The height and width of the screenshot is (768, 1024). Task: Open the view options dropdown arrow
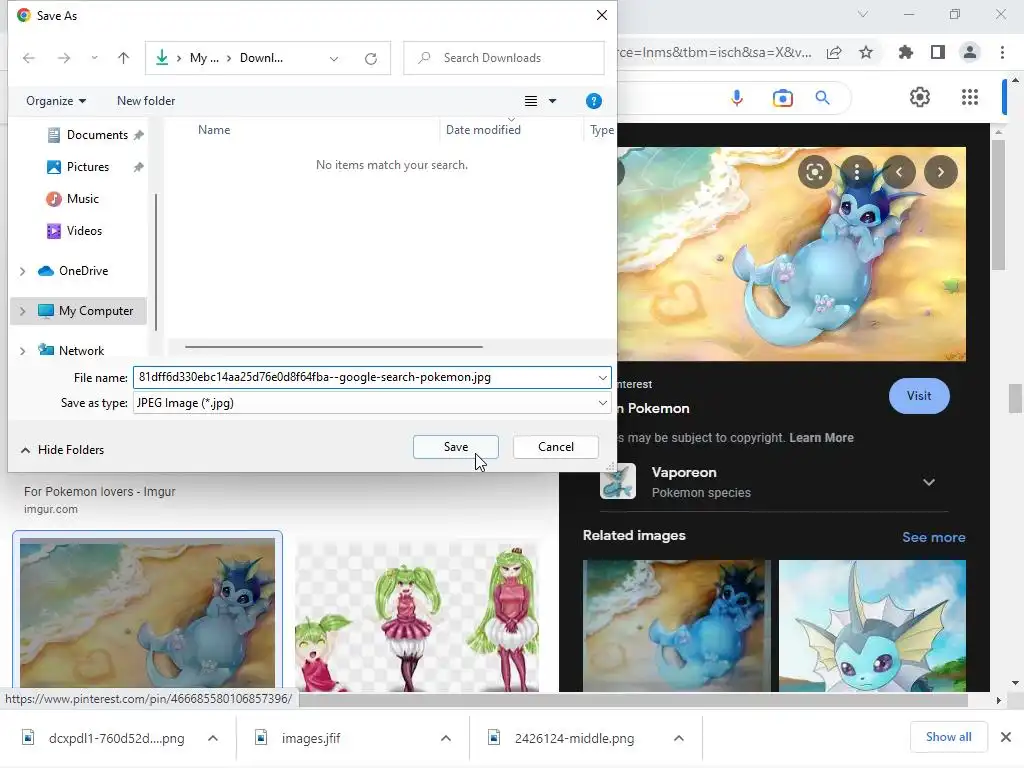point(552,101)
